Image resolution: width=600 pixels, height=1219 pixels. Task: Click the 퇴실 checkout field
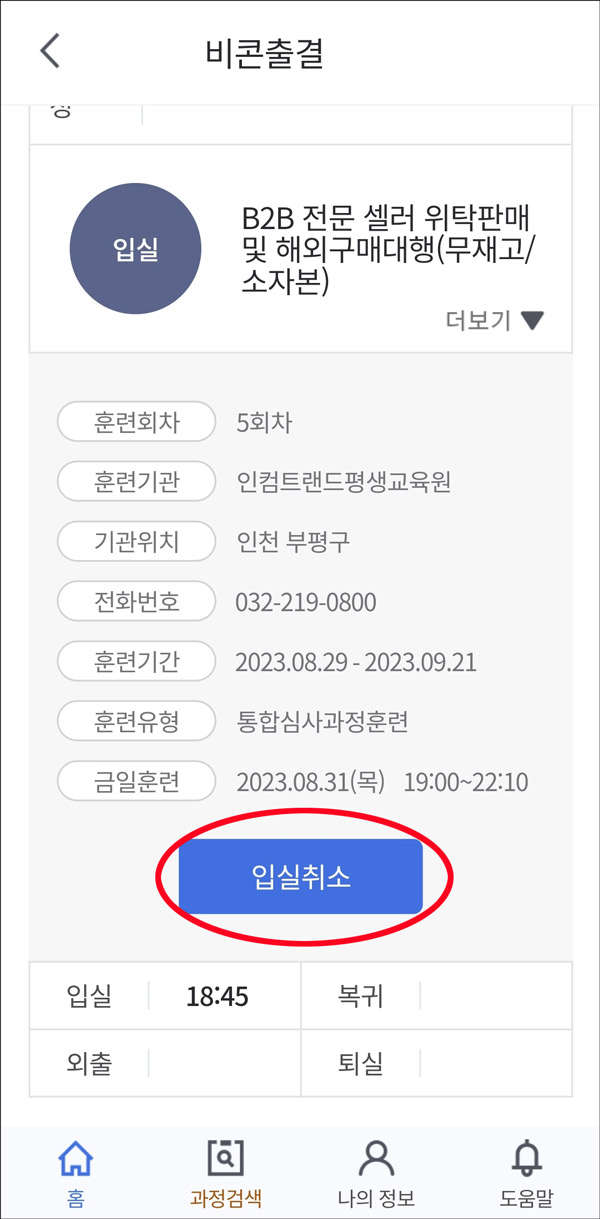coord(430,1062)
